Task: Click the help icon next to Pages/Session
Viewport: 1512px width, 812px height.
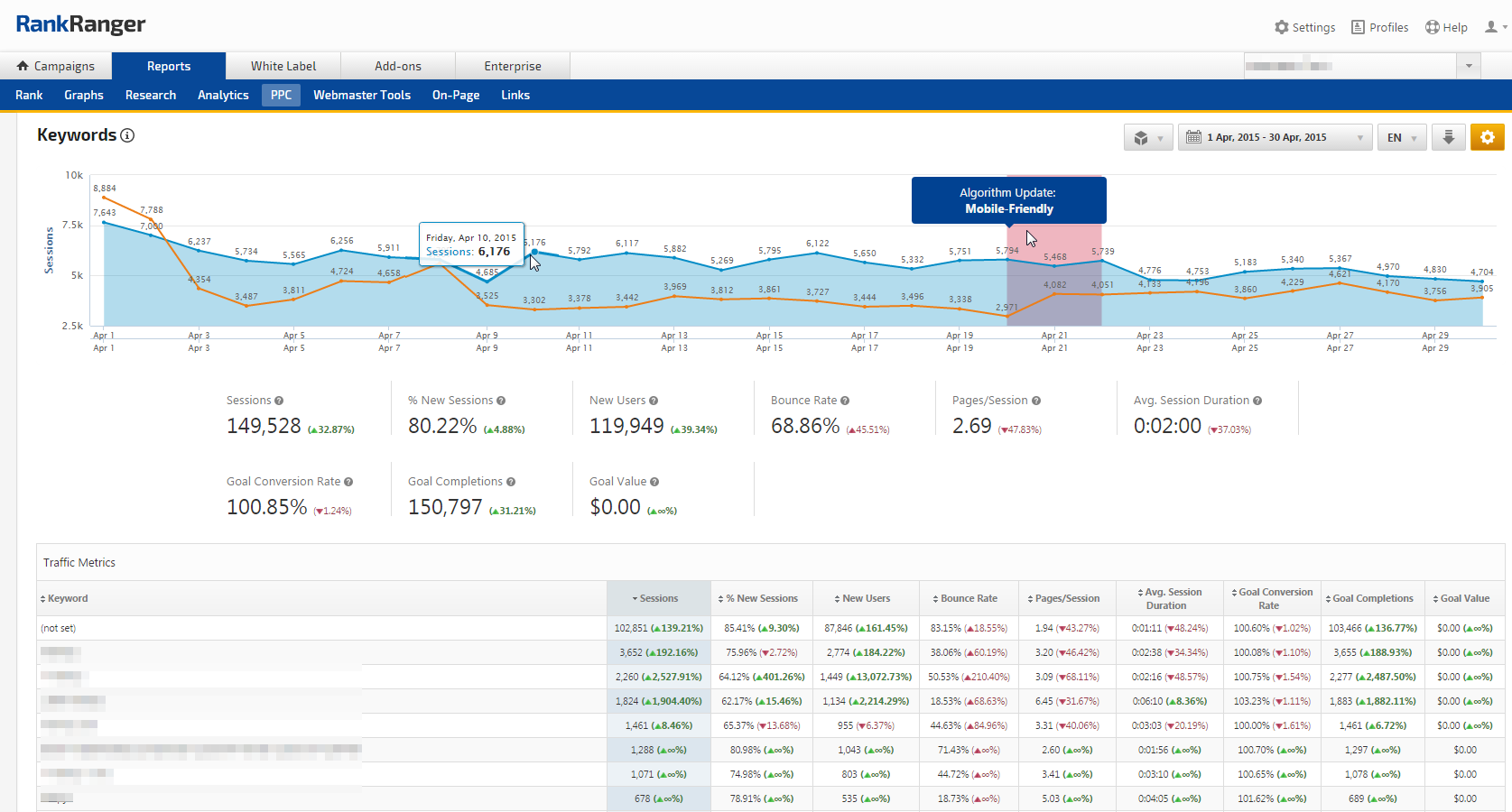Action: tap(1036, 401)
